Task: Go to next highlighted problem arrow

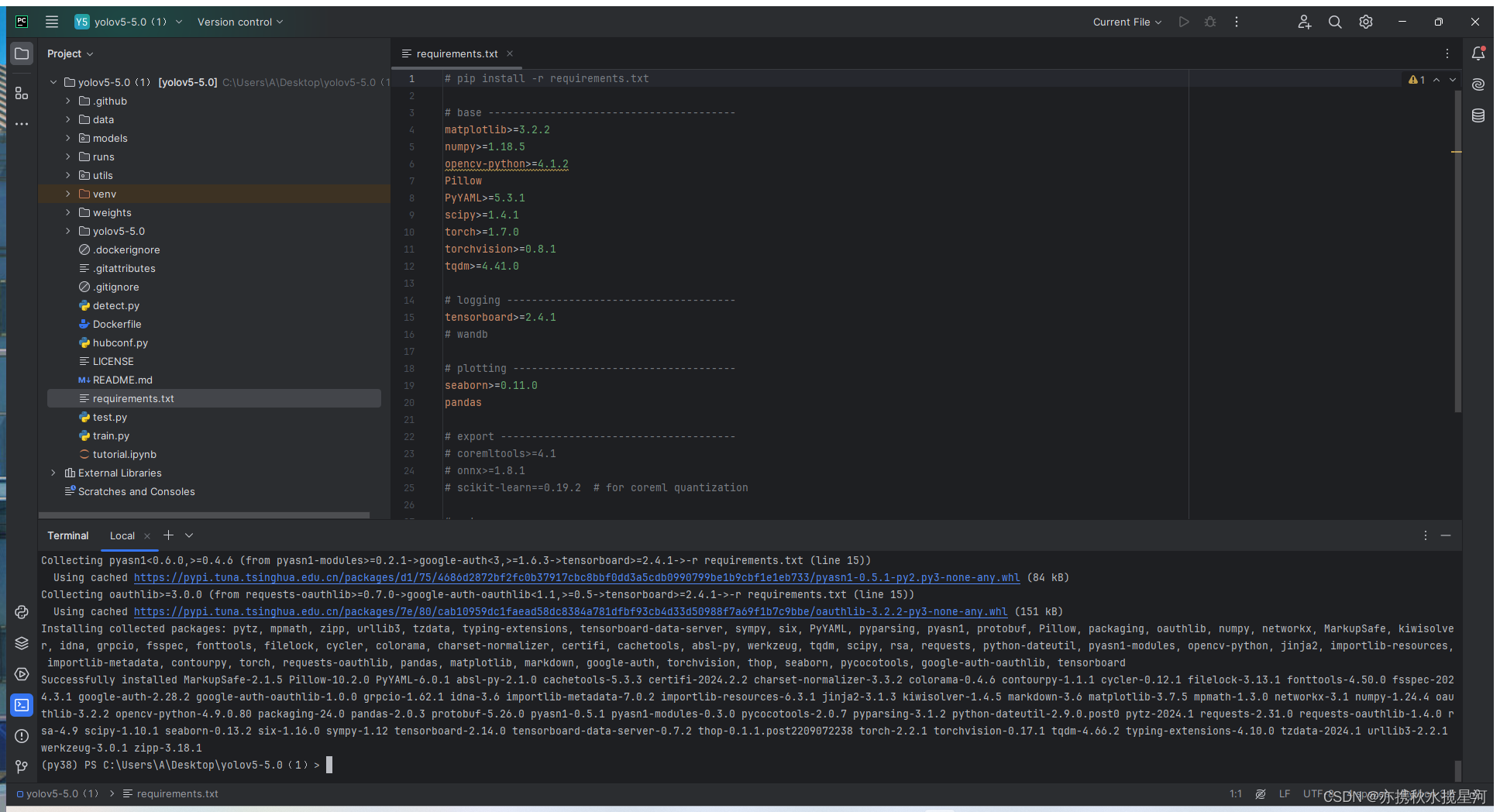Action: point(1453,80)
